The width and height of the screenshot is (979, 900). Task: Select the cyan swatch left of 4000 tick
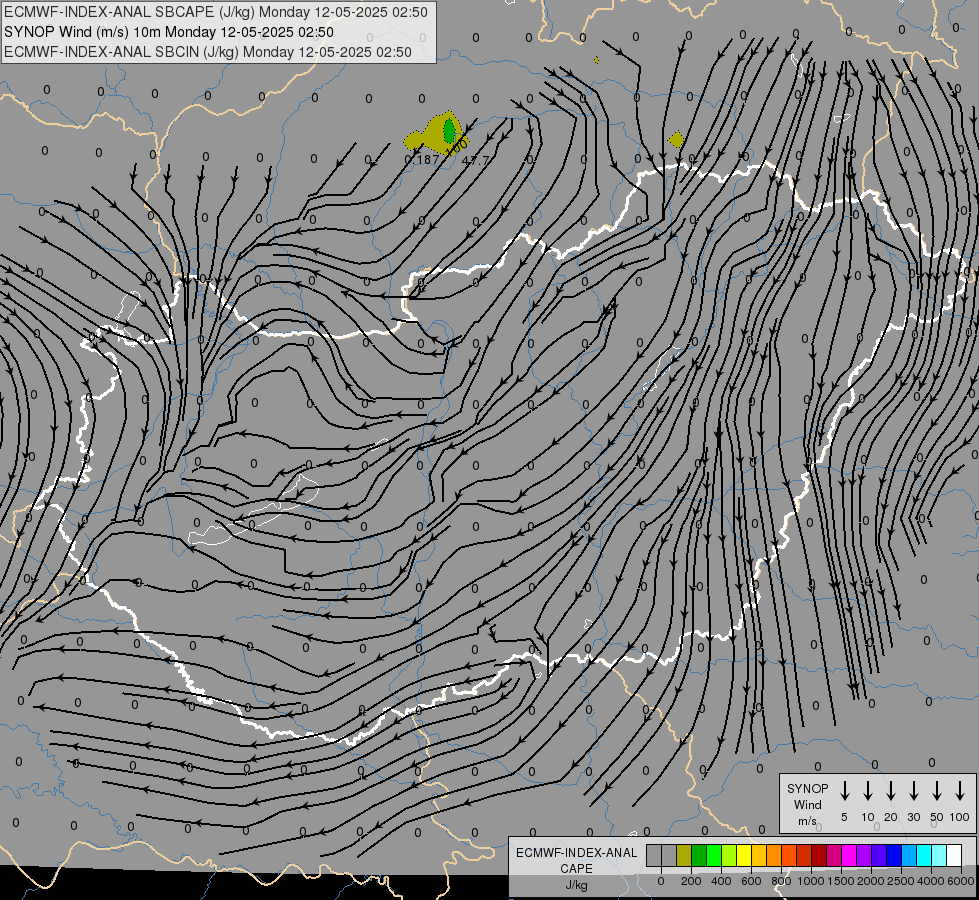point(923,855)
